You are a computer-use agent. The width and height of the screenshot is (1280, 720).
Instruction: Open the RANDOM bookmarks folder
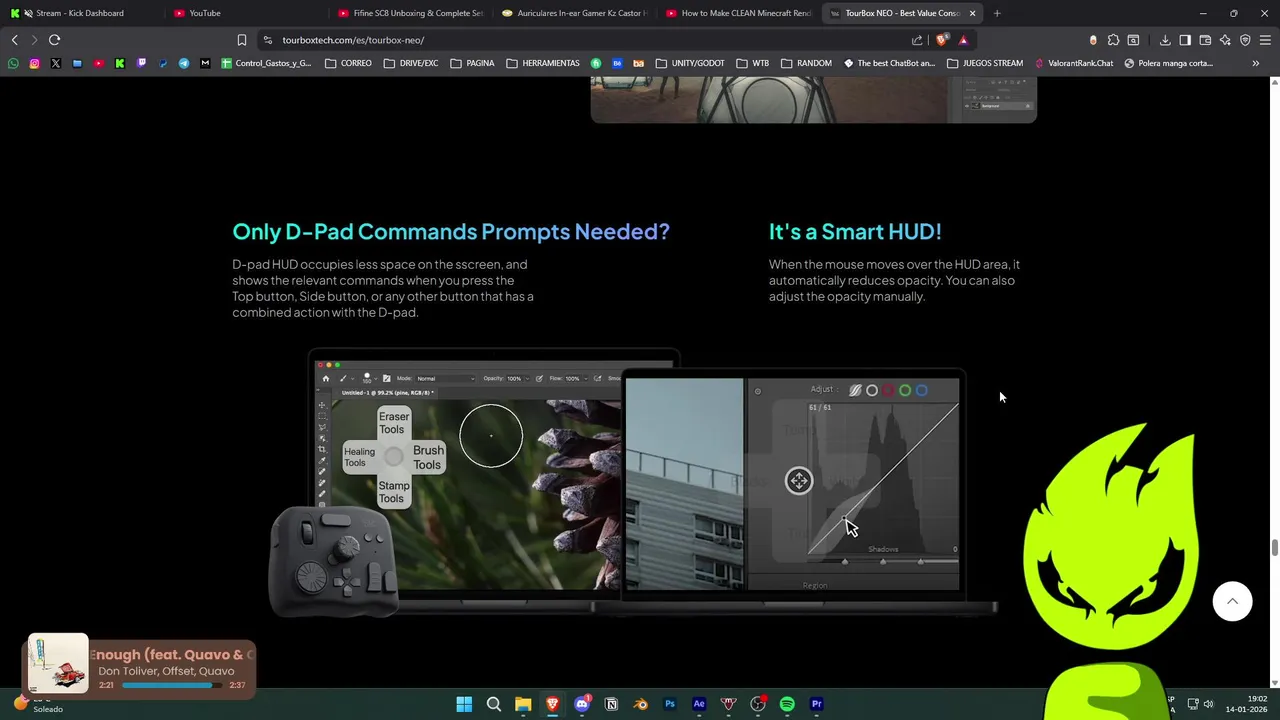(x=806, y=63)
